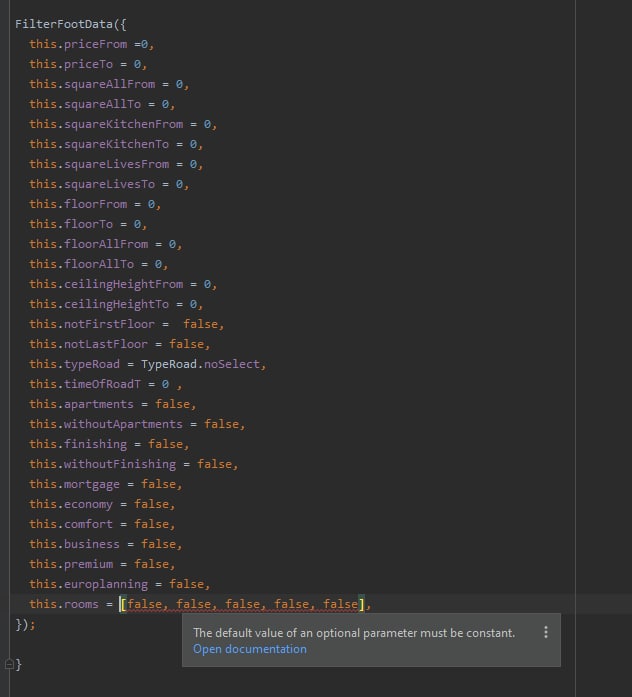
Task: Click the this.floorTo parameter
Action: pyautogui.click(x=71, y=224)
